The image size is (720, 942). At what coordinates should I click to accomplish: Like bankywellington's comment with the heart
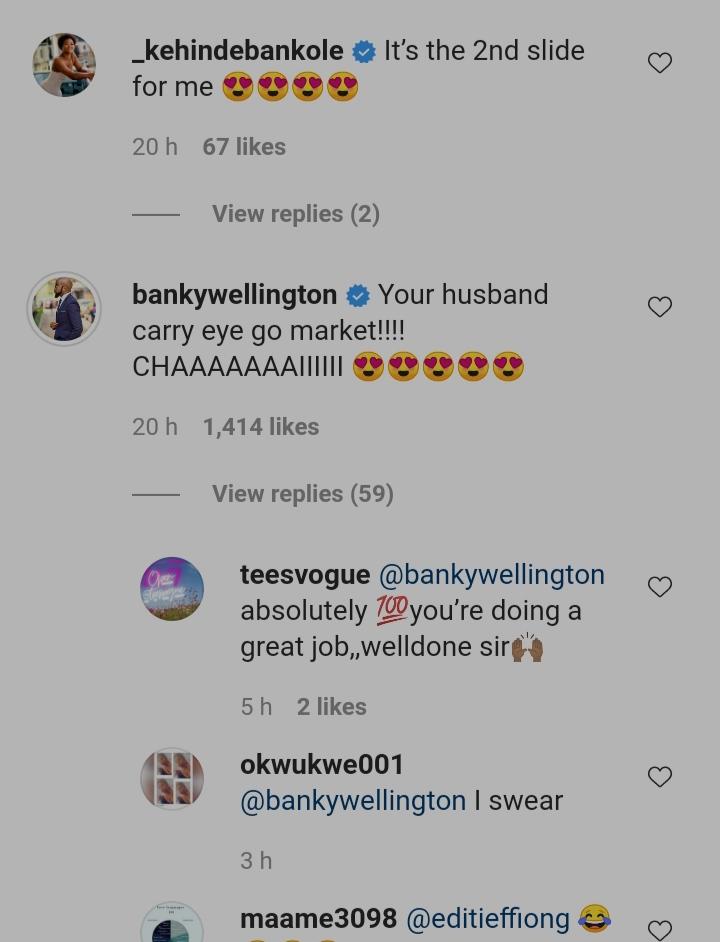click(659, 307)
